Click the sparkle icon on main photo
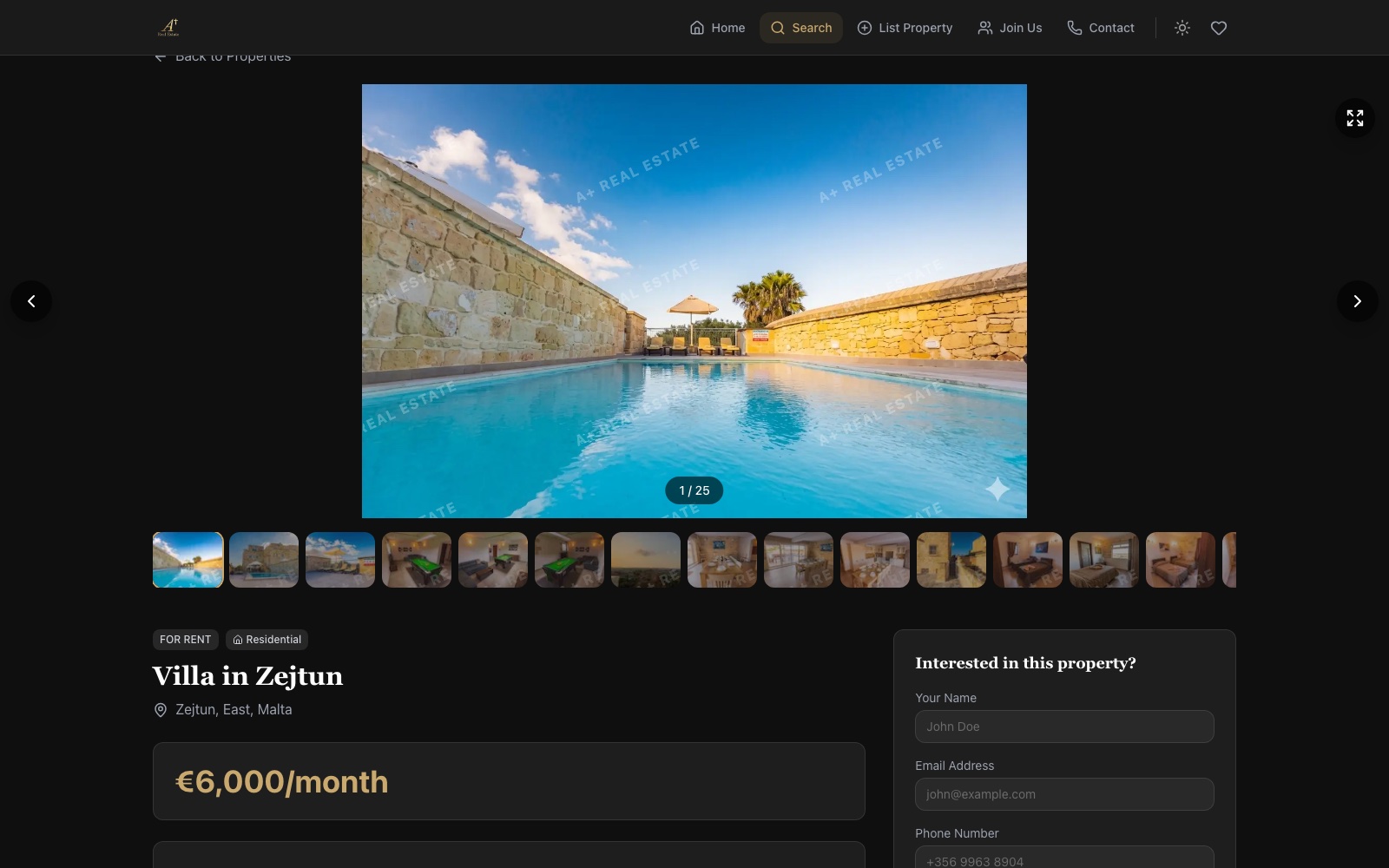 click(997, 490)
